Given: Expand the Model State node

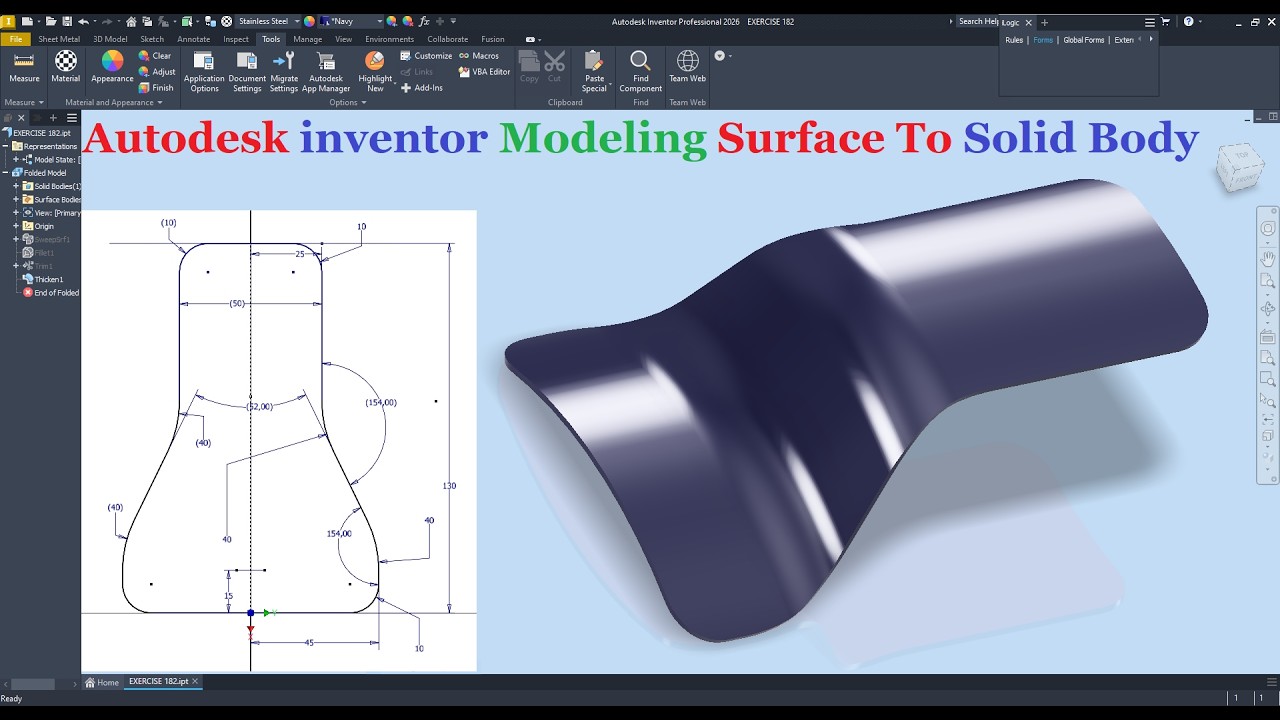Looking at the screenshot, I should pyautogui.click(x=16, y=160).
